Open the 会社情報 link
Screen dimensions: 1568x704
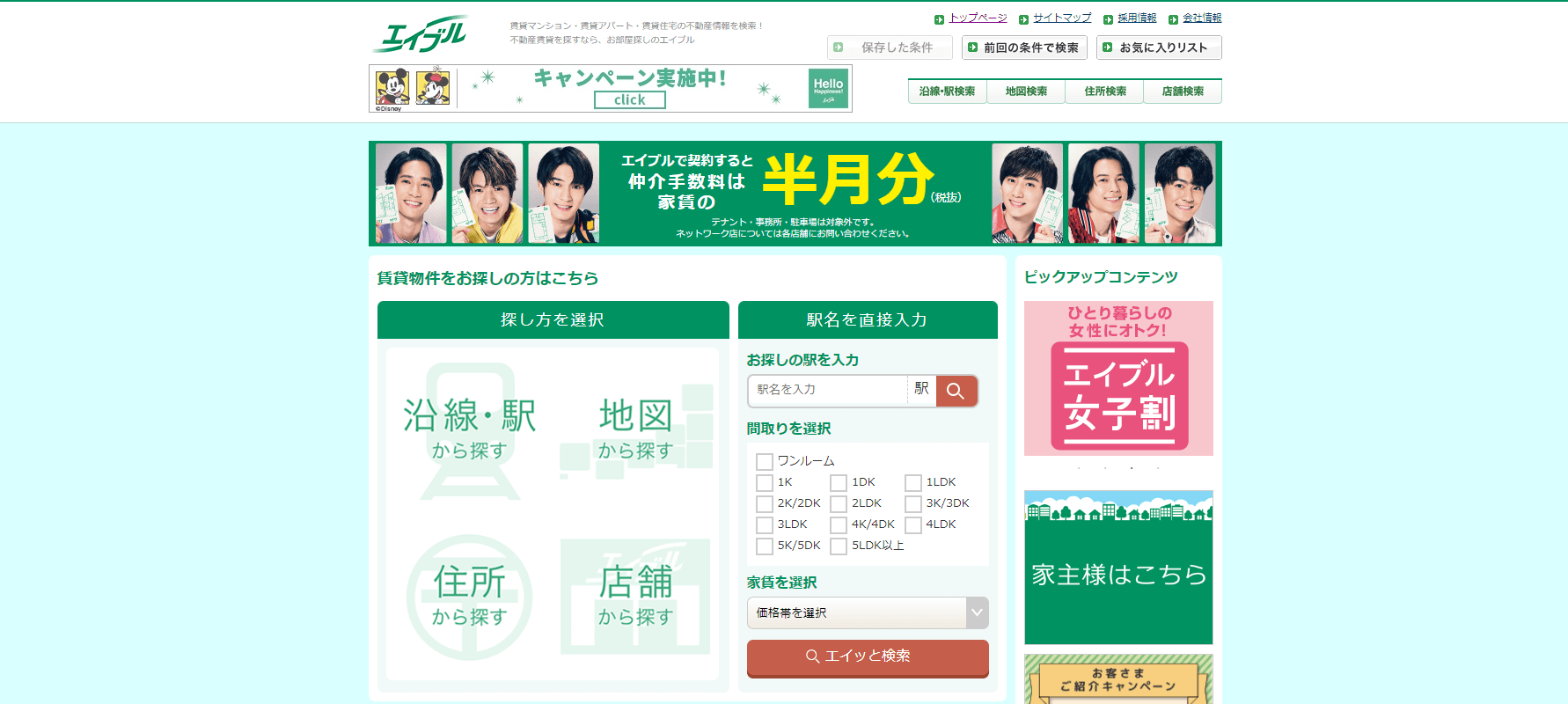pyautogui.click(x=1202, y=18)
